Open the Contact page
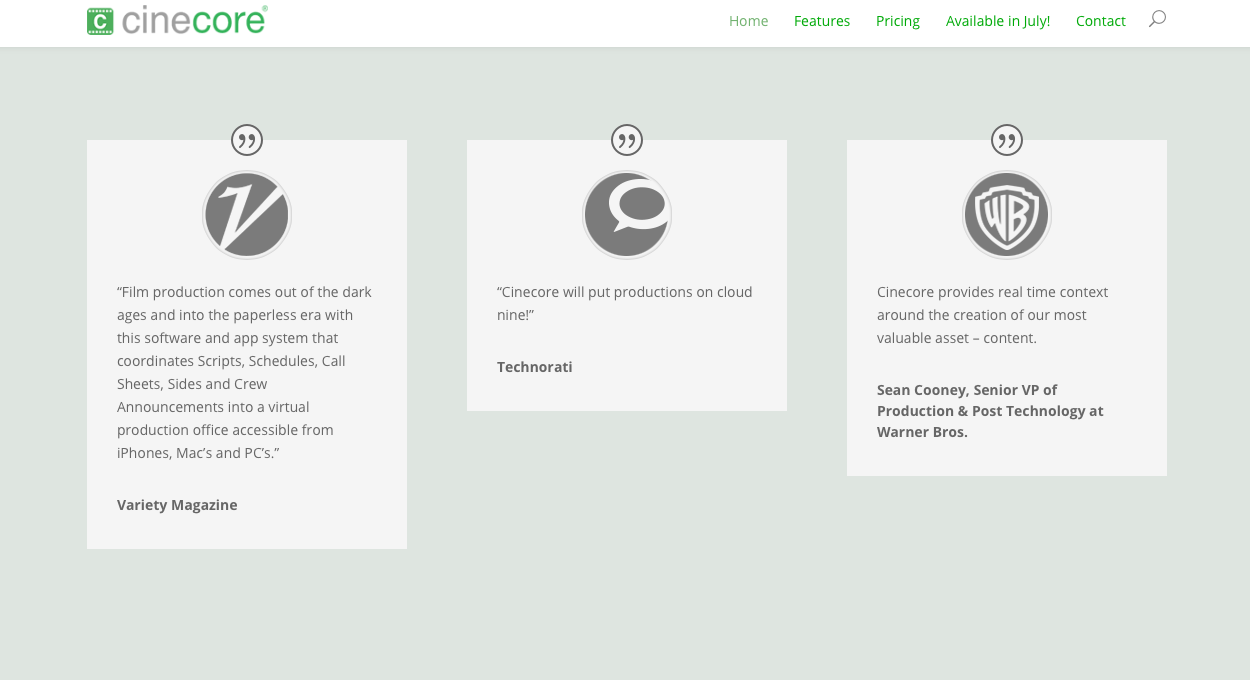The height and width of the screenshot is (680, 1250). pos(1101,21)
